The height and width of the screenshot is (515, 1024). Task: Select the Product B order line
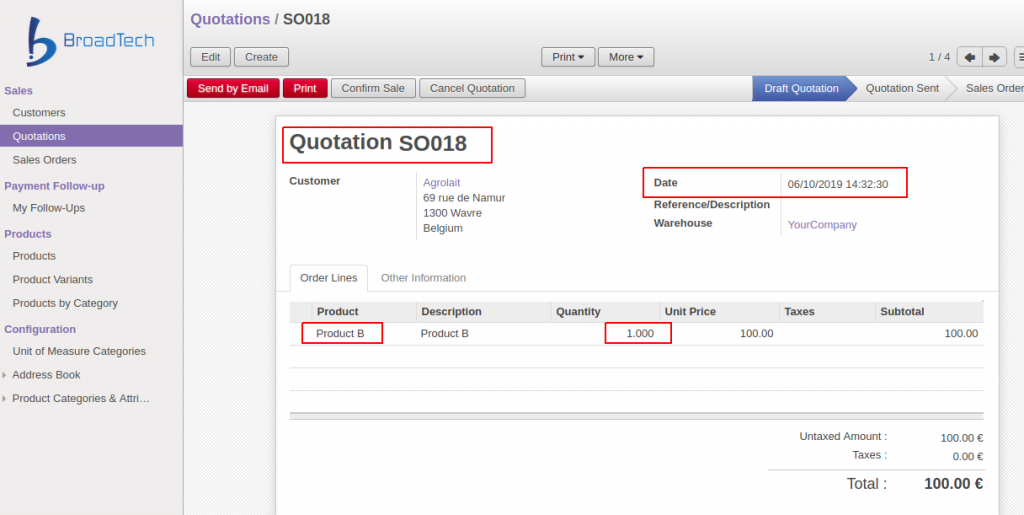pos(341,333)
